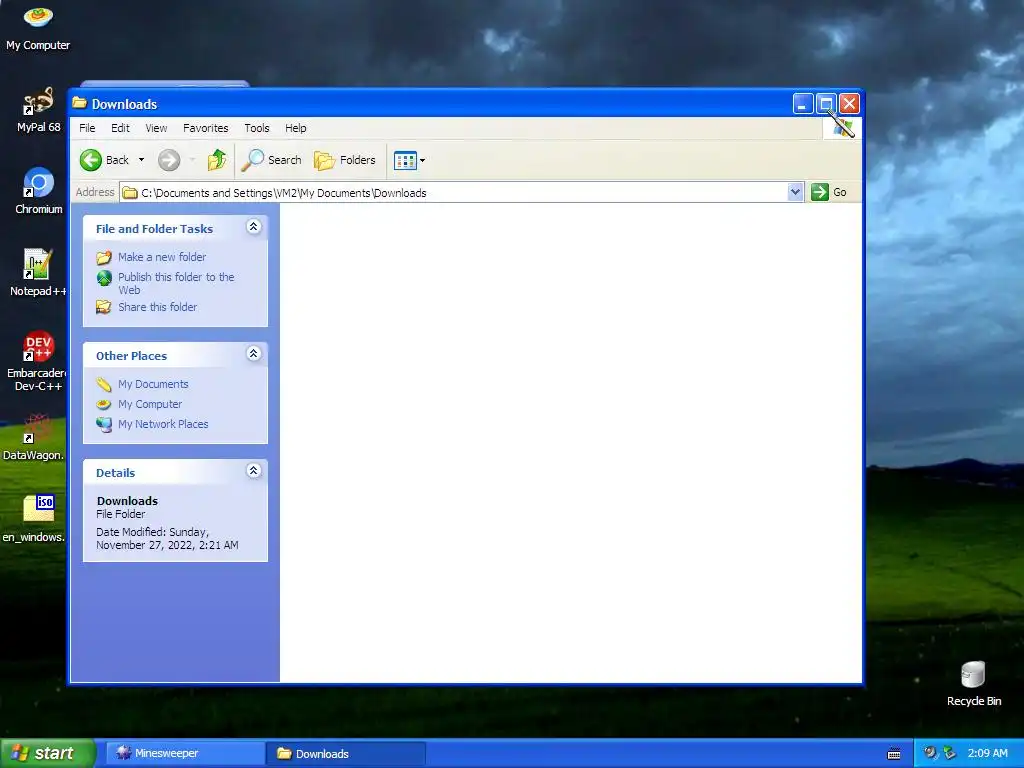Open the Search pane
Image resolution: width=1024 pixels, height=768 pixels.
[x=272, y=160]
